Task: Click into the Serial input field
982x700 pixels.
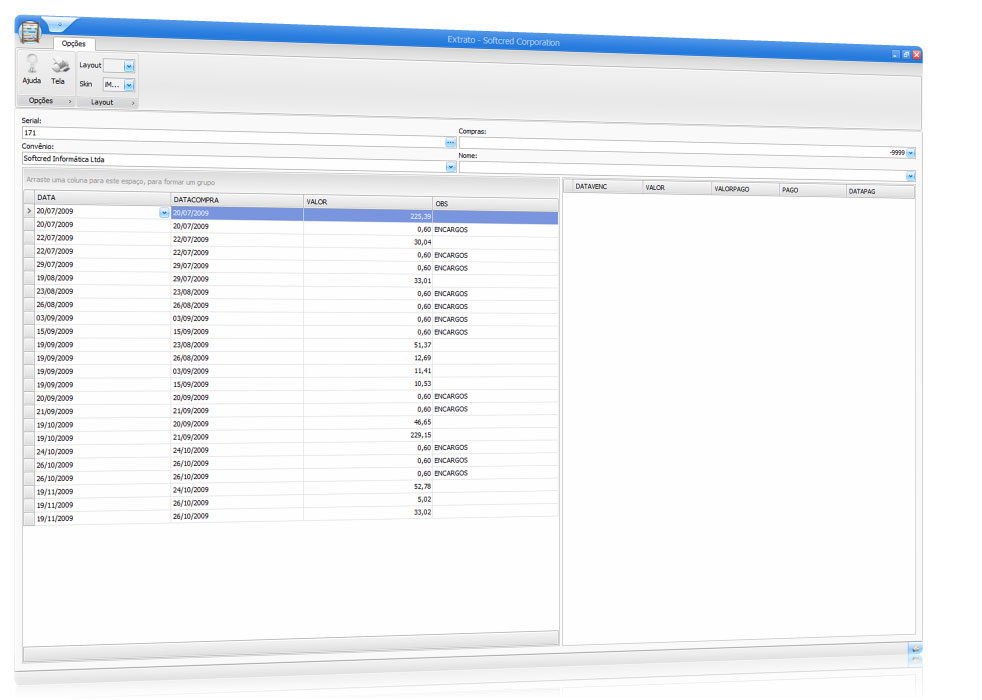Action: (230, 132)
